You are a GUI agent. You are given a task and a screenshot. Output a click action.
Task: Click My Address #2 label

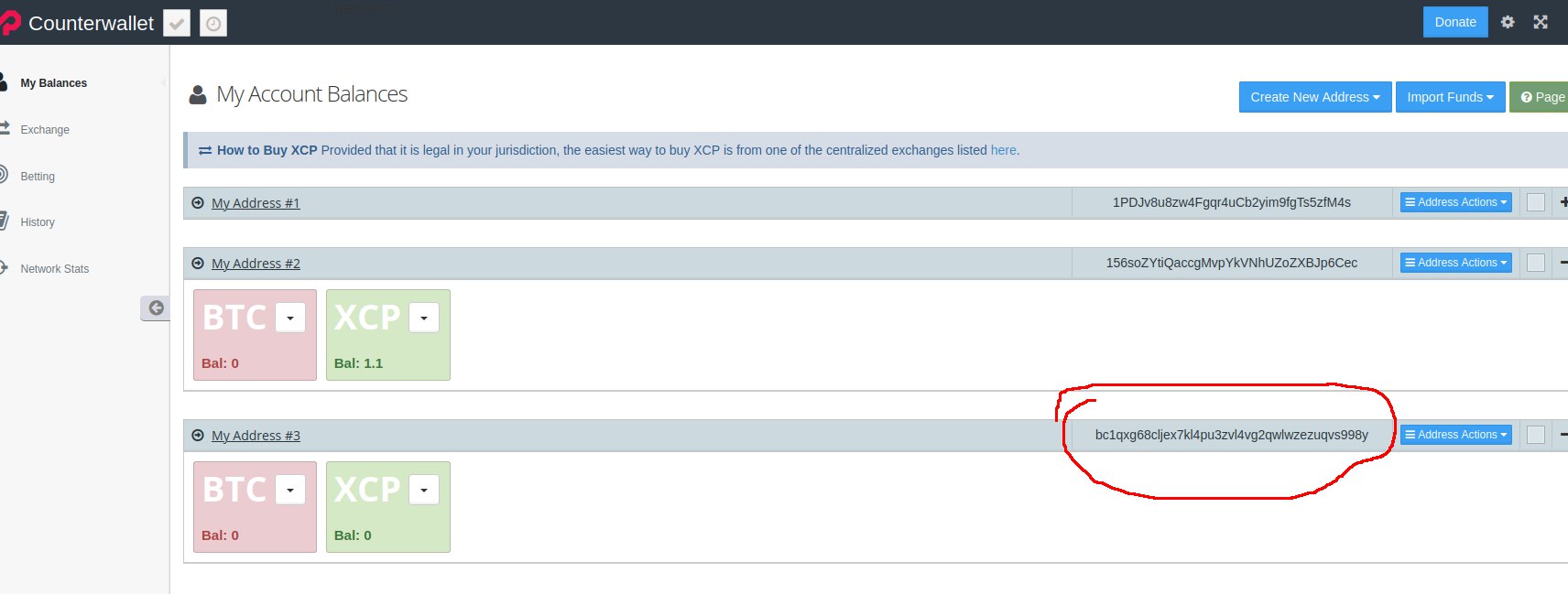click(256, 264)
